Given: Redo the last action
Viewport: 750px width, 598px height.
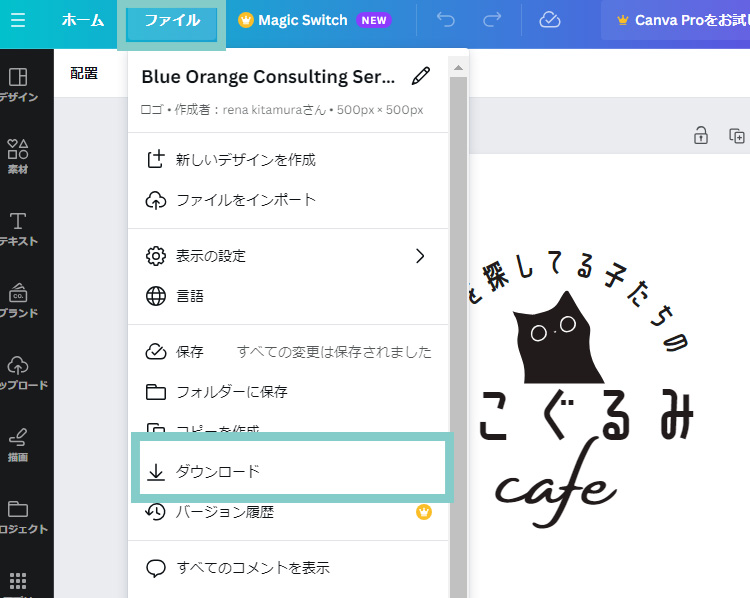Looking at the screenshot, I should coord(492,20).
